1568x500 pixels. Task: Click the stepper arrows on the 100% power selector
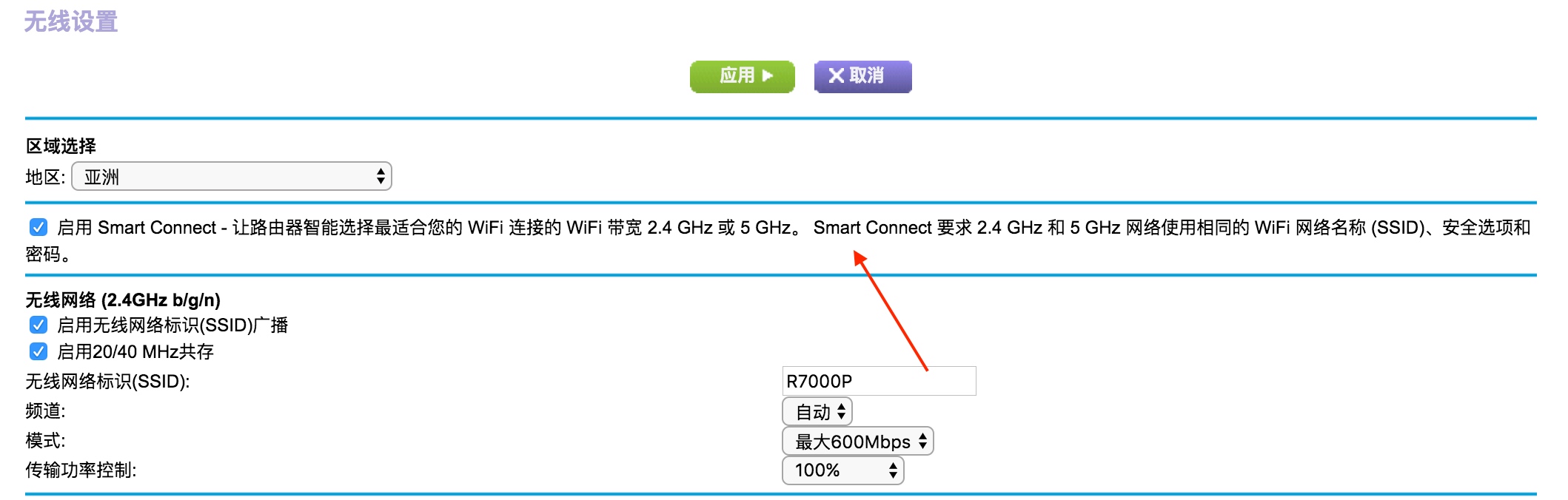pos(893,470)
